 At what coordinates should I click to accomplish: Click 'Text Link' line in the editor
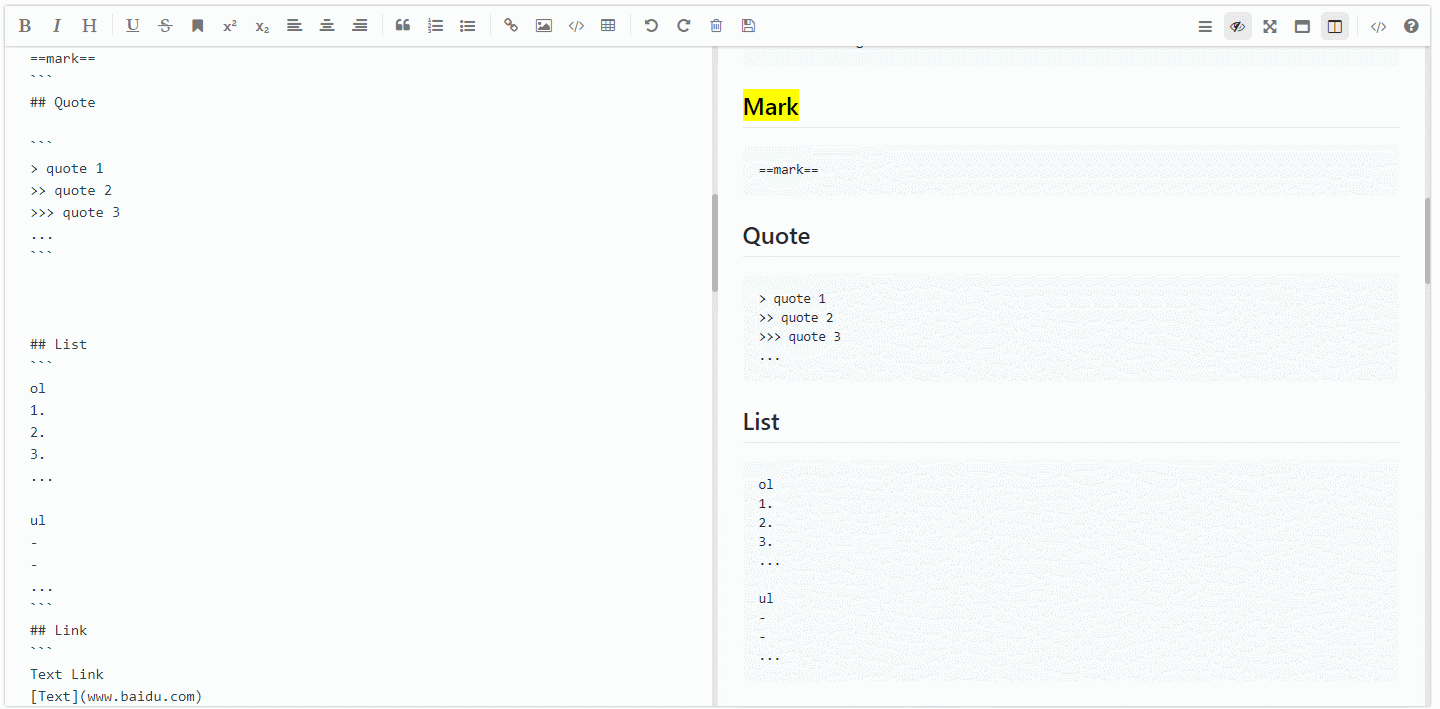pos(67,674)
